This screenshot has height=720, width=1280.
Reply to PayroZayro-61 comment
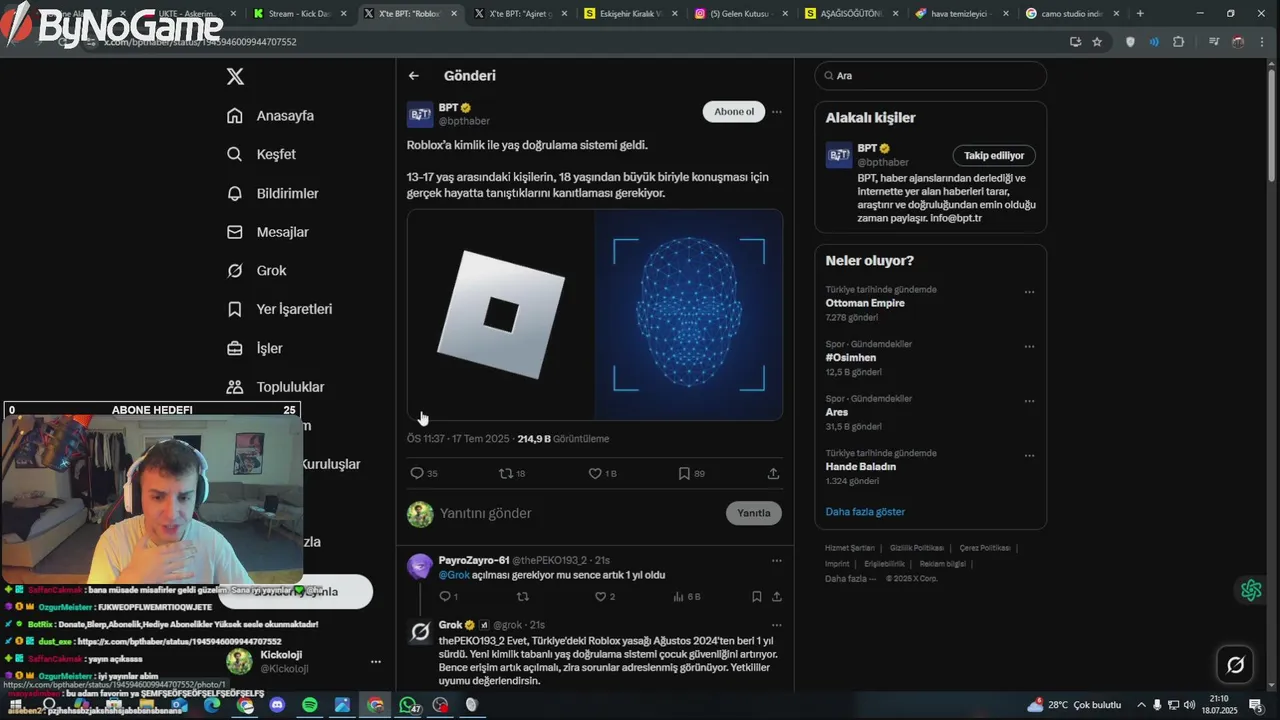point(448,597)
